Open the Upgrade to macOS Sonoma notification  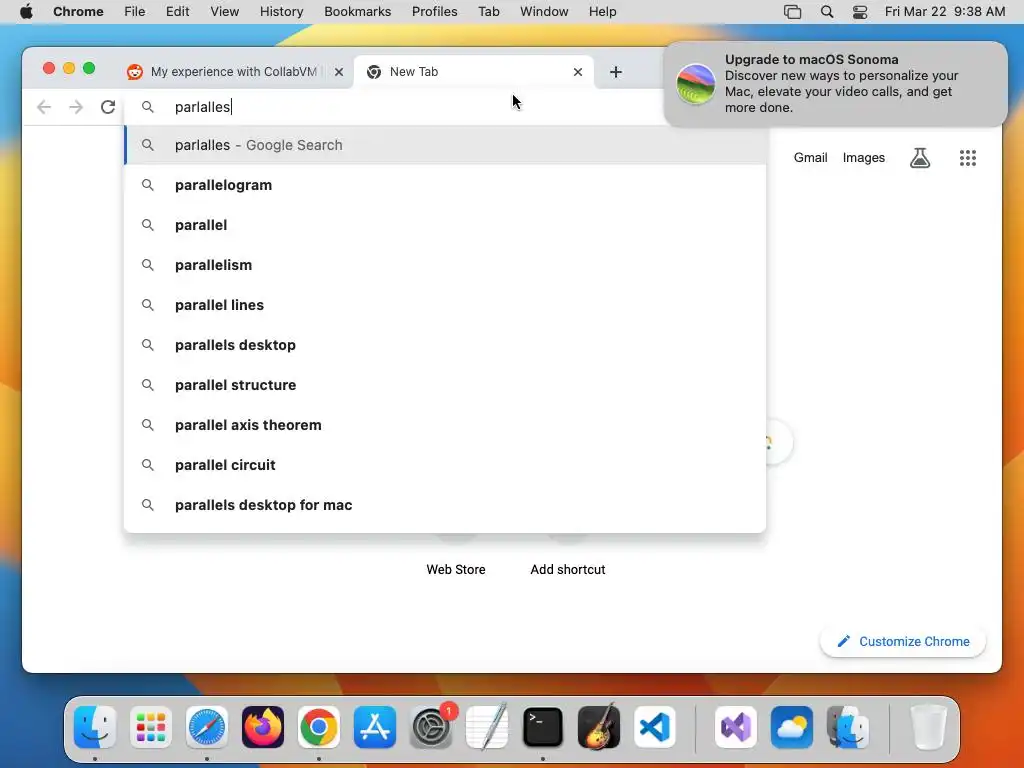tap(835, 84)
